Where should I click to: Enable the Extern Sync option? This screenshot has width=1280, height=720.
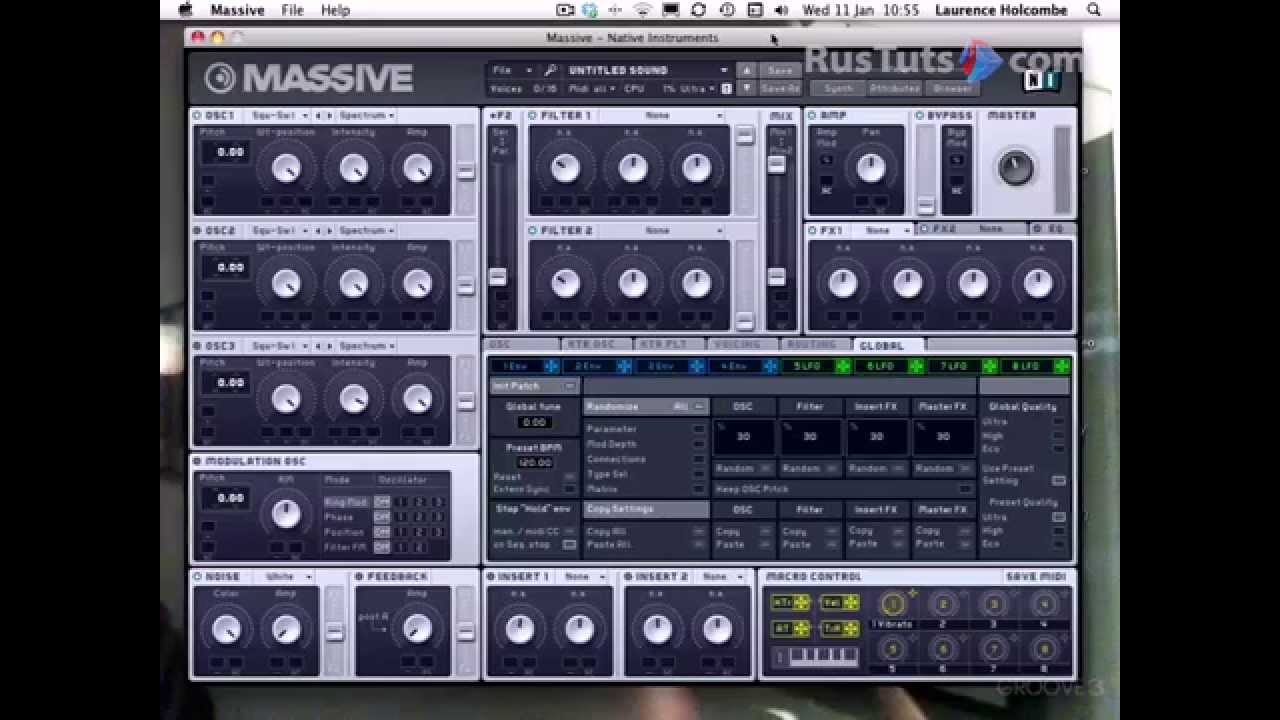(570, 490)
